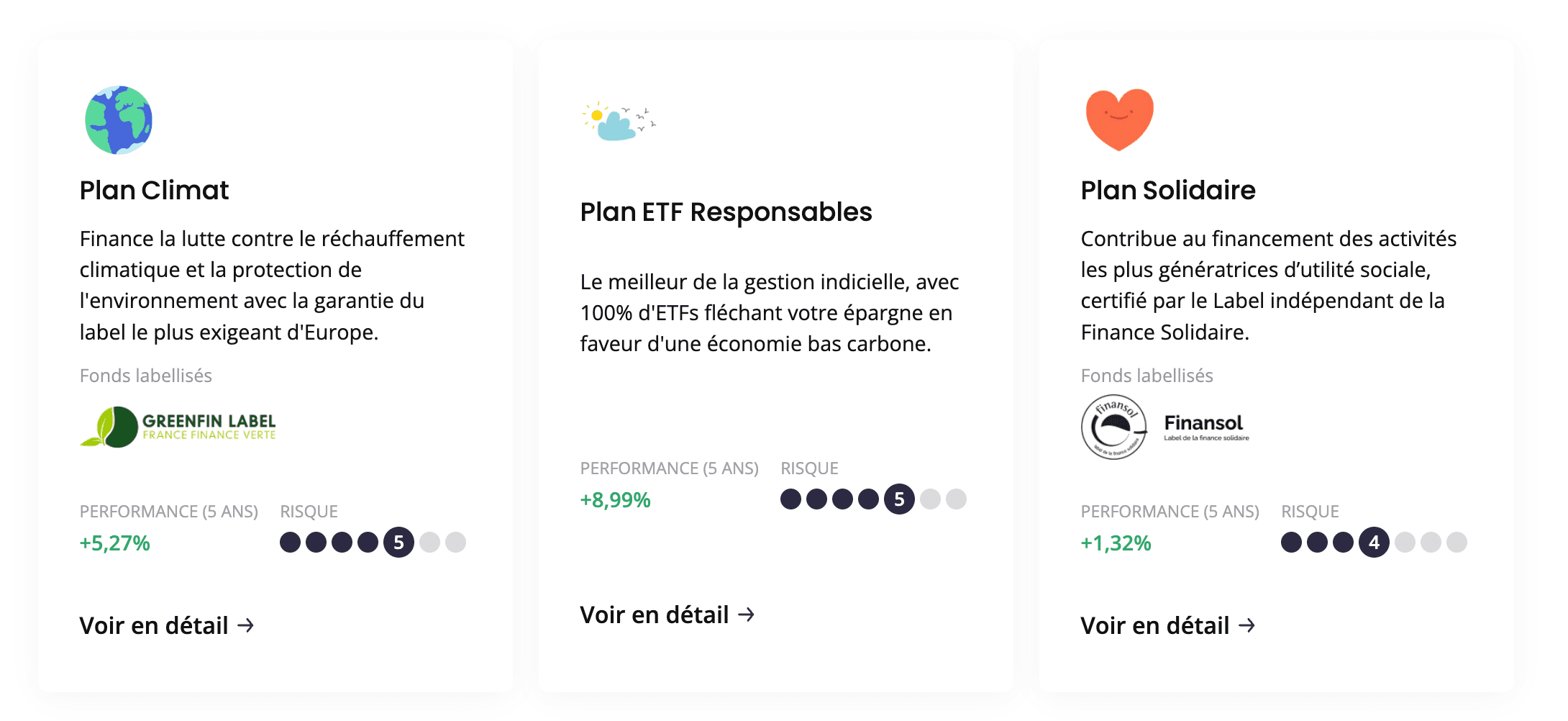
Task: Open Plan ETF Responsables "Voir en détail" link
Action: tap(655, 615)
